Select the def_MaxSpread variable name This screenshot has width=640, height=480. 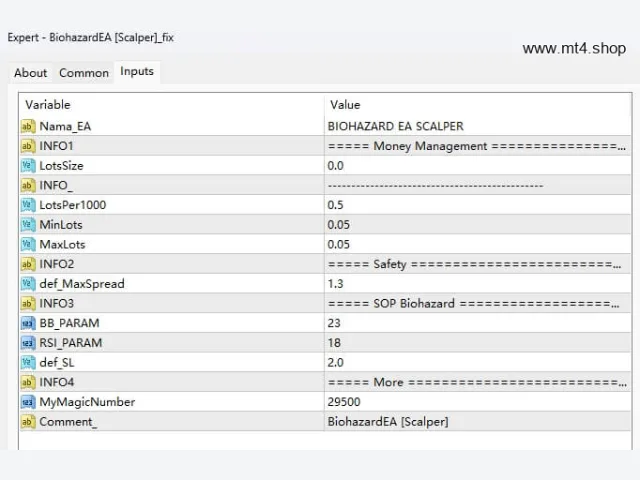click(82, 284)
